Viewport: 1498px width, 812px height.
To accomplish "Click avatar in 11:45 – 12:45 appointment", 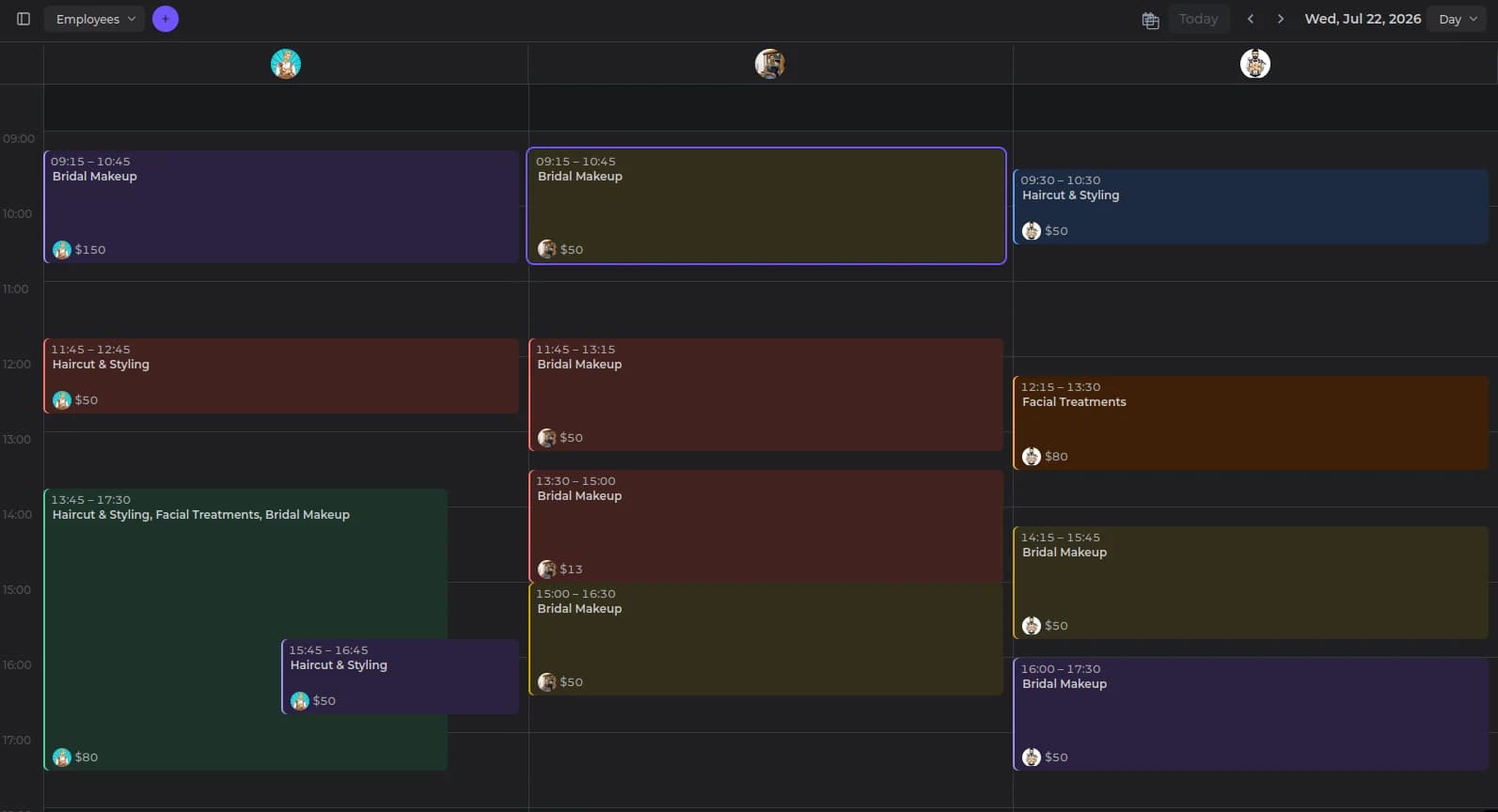I will 62,399.
